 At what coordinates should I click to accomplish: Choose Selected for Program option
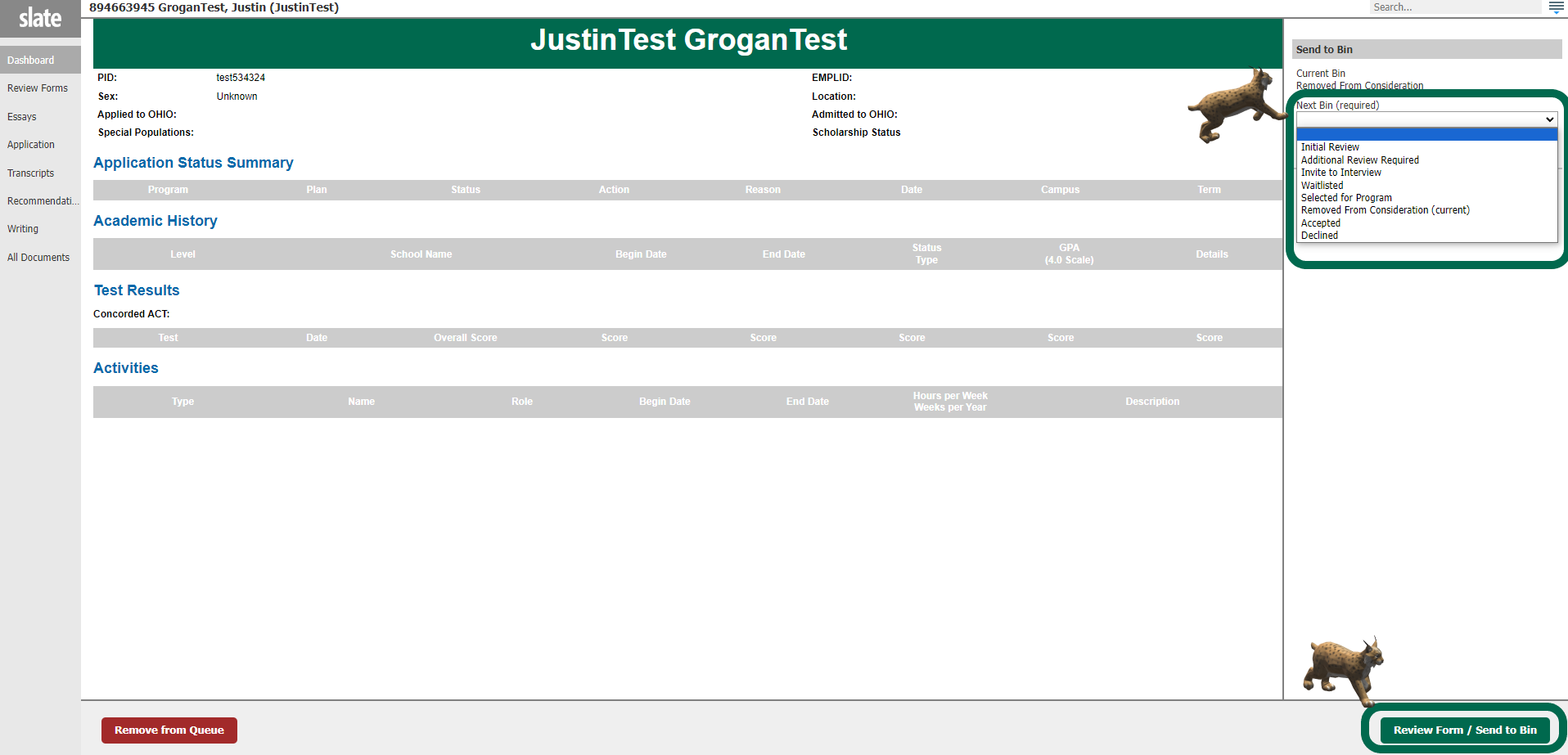[1426, 198]
